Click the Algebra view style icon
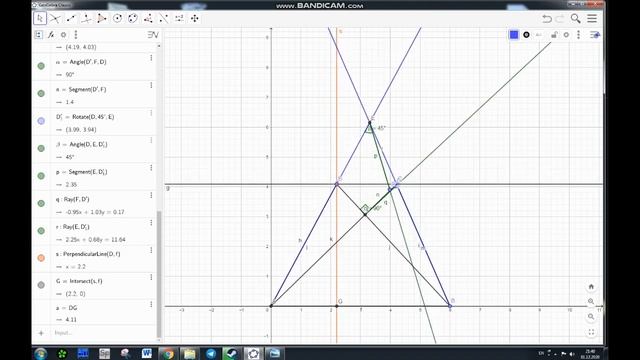This screenshot has width=640, height=360. point(153,35)
